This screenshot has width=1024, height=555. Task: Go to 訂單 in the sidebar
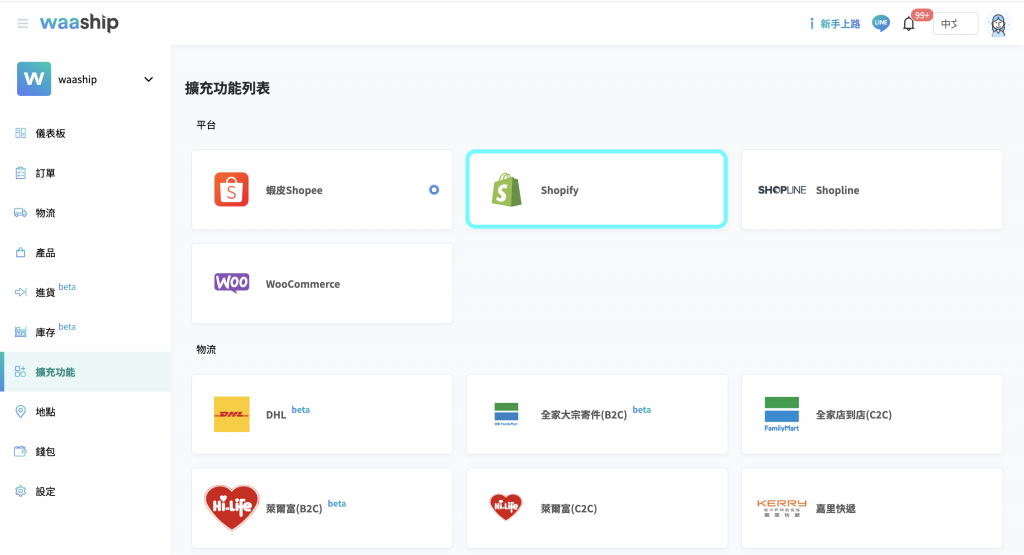tap(45, 173)
